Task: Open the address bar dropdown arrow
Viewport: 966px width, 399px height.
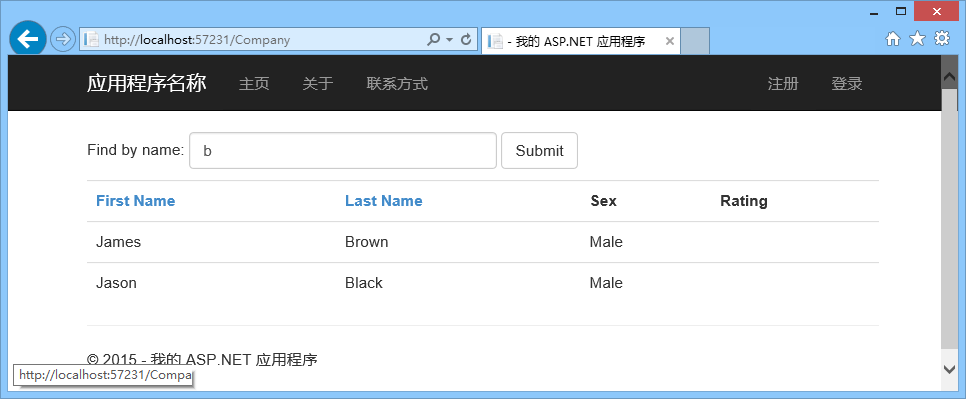Action: click(449, 39)
